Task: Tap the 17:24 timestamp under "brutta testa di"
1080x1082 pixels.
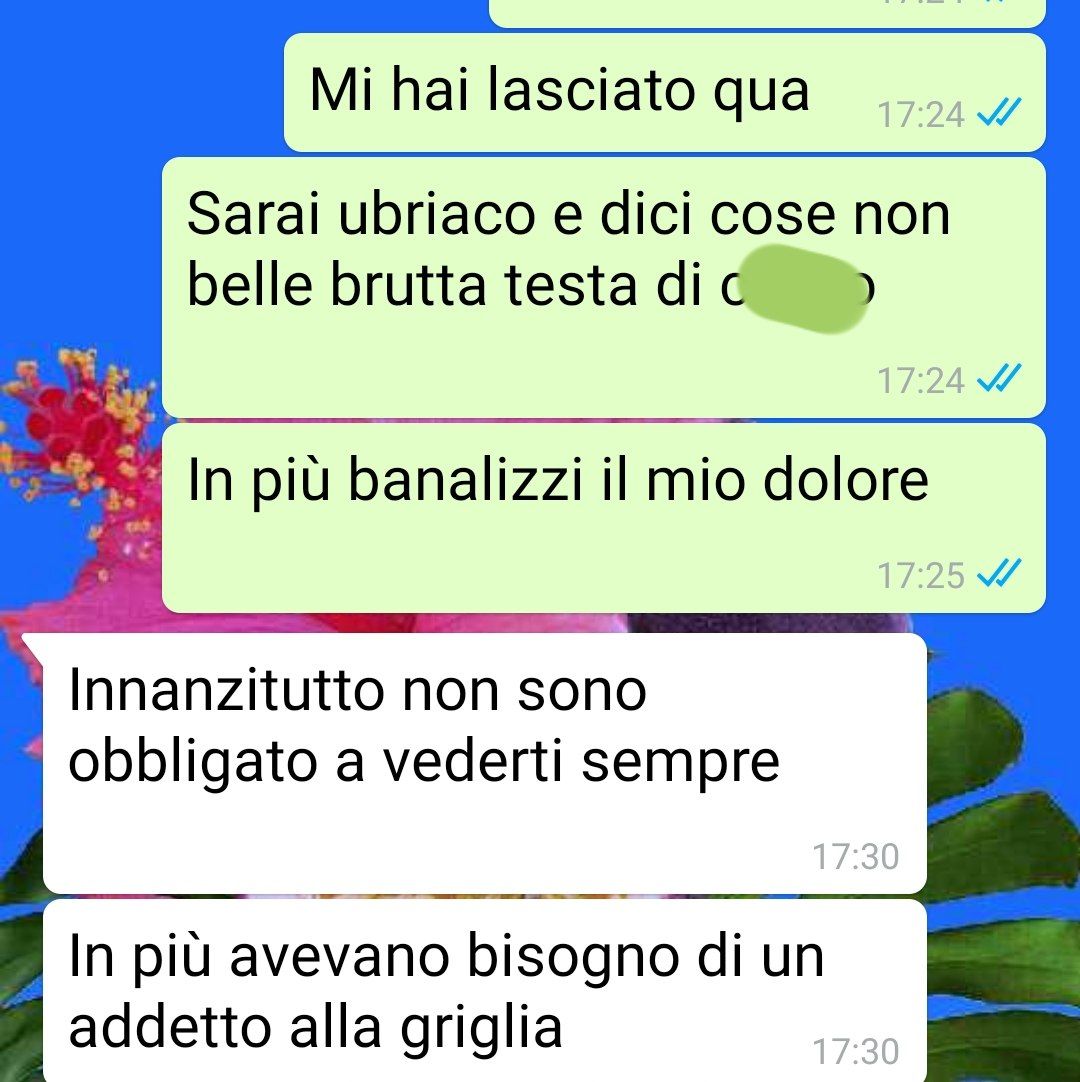Action: [x=921, y=380]
